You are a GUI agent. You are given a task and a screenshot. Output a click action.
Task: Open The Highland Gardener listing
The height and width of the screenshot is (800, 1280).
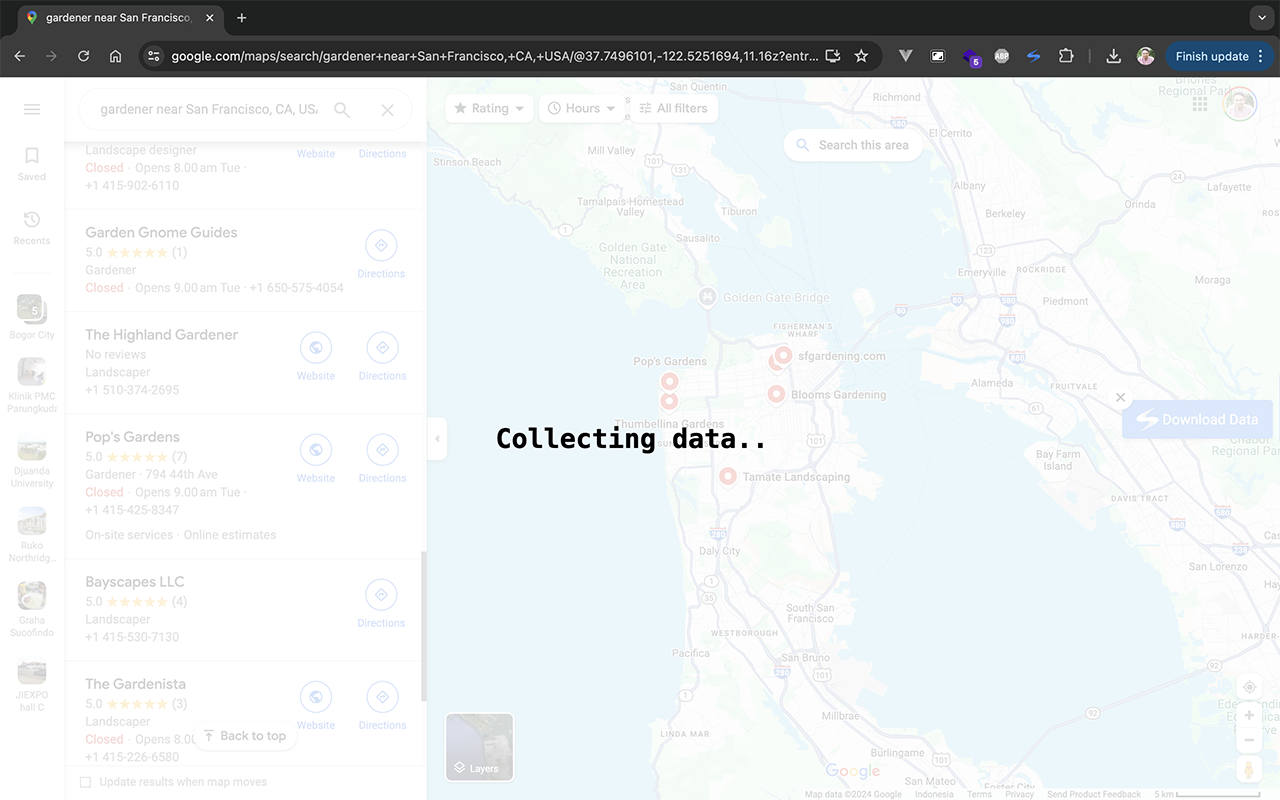161,335
